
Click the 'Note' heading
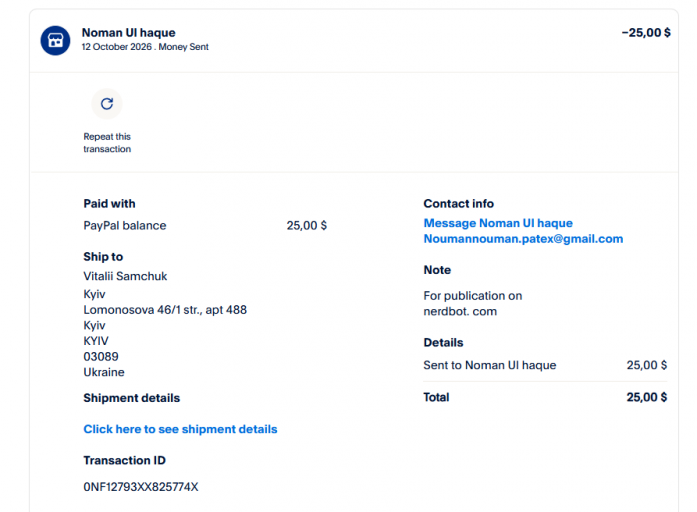pyautogui.click(x=437, y=270)
